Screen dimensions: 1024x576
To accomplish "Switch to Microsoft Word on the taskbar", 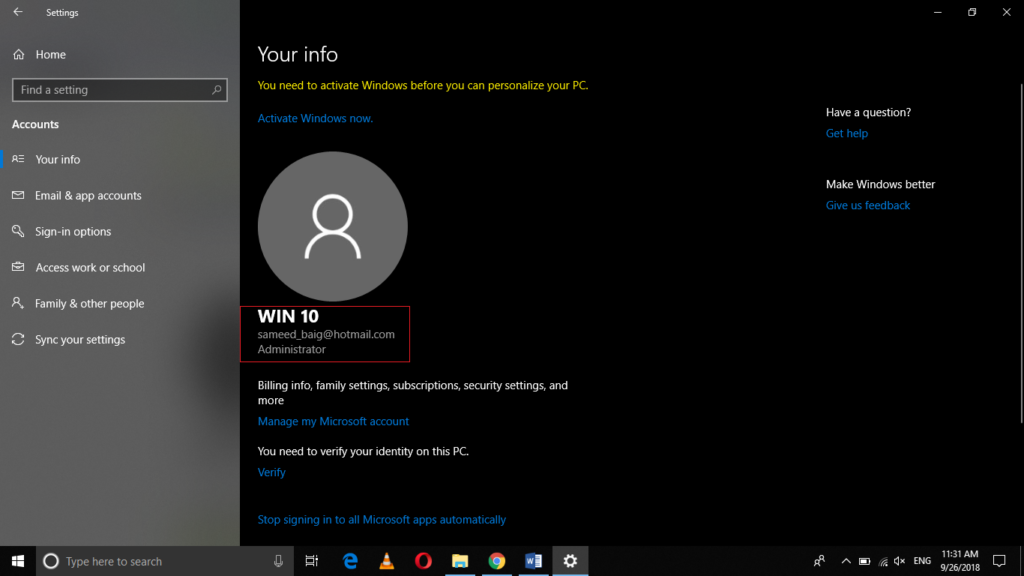I will (x=534, y=561).
